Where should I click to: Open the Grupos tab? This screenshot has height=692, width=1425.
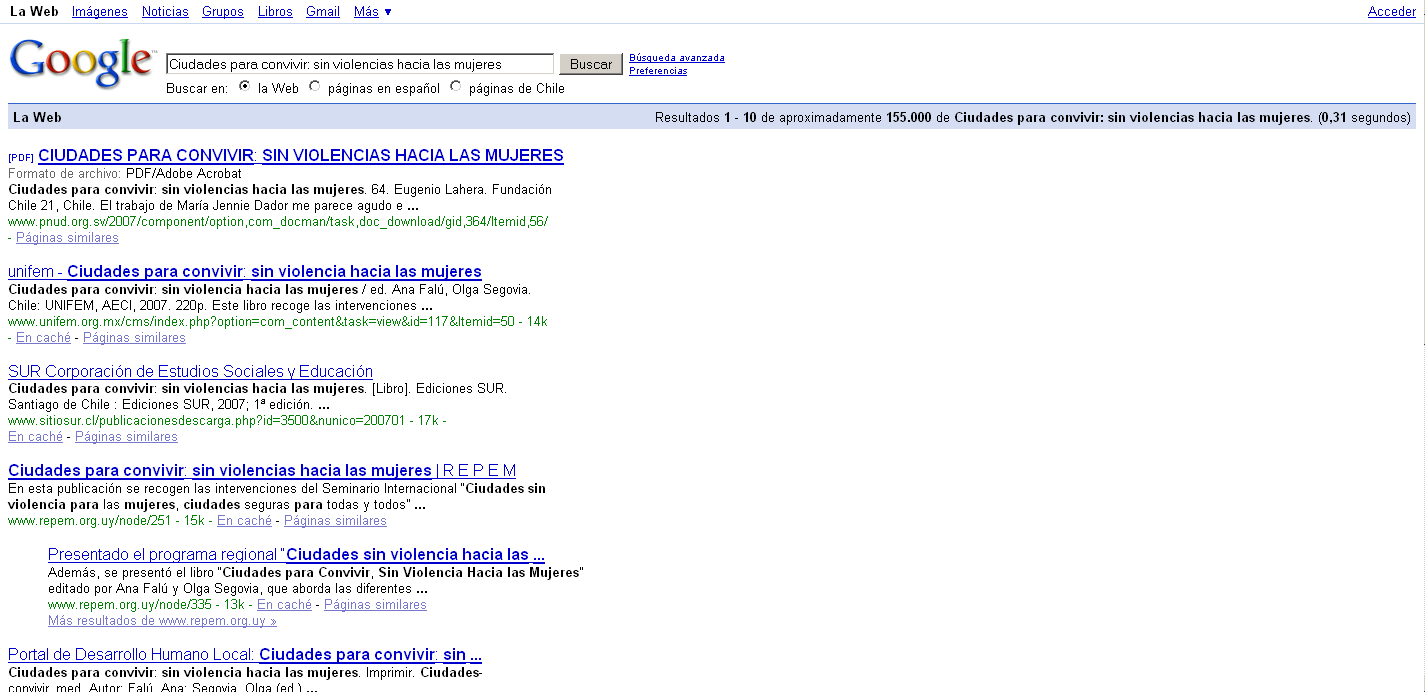click(223, 12)
